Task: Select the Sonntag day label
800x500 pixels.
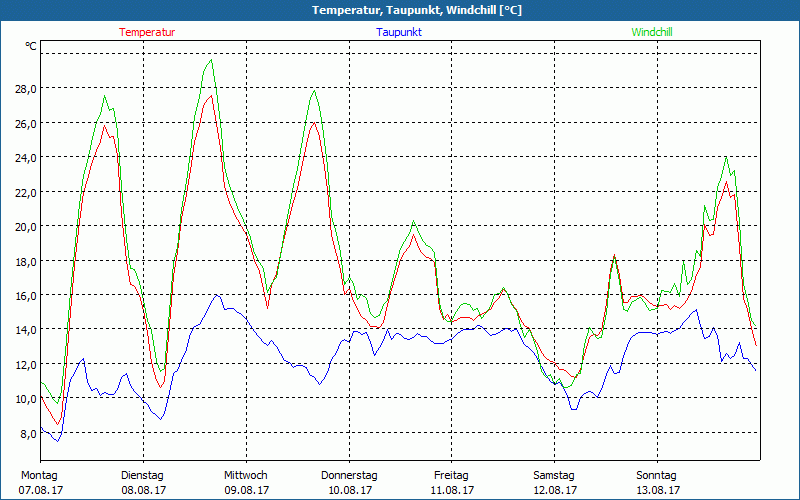Action: (x=656, y=476)
